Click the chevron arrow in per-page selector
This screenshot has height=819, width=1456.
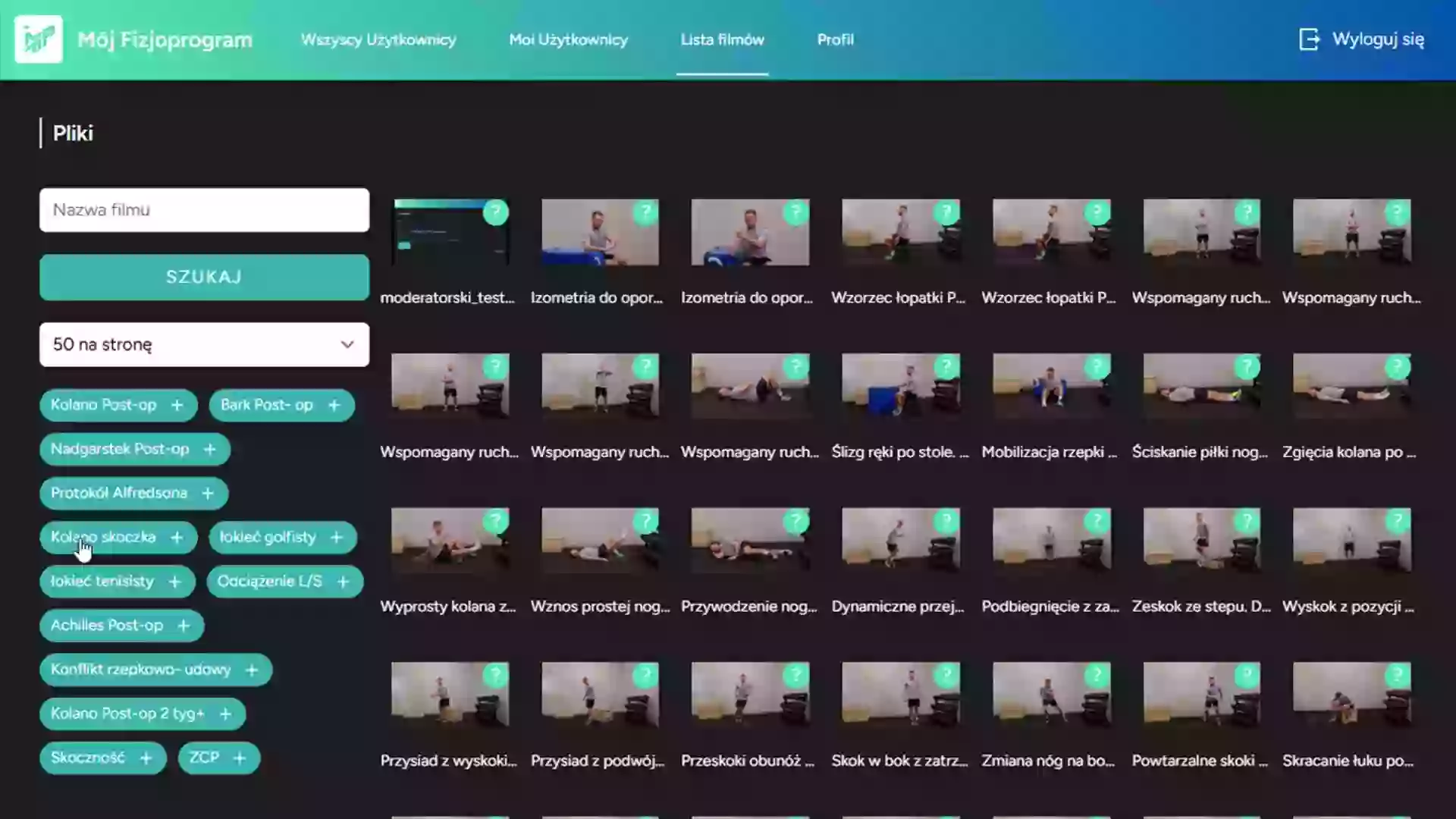347,344
